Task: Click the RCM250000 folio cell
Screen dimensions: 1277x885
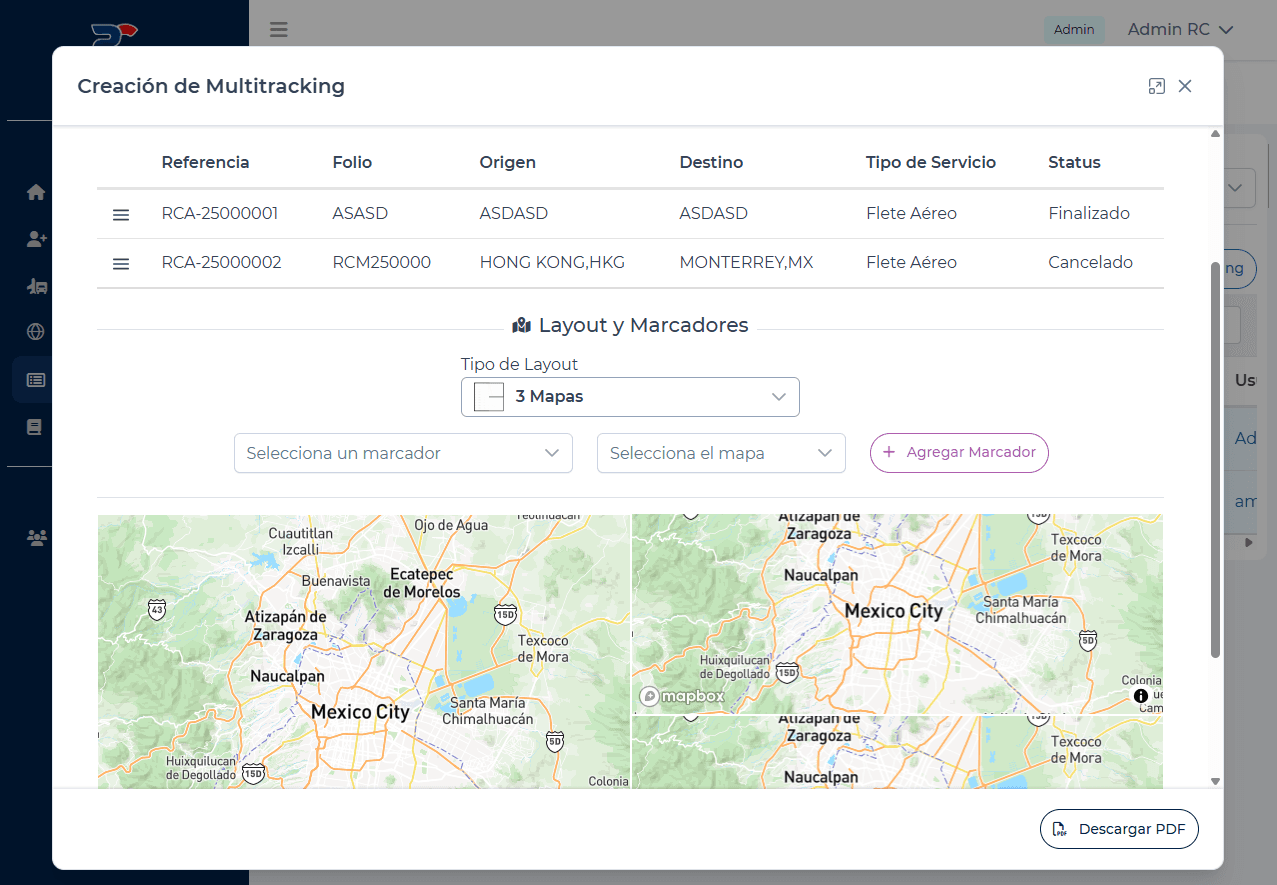Action: [381, 262]
